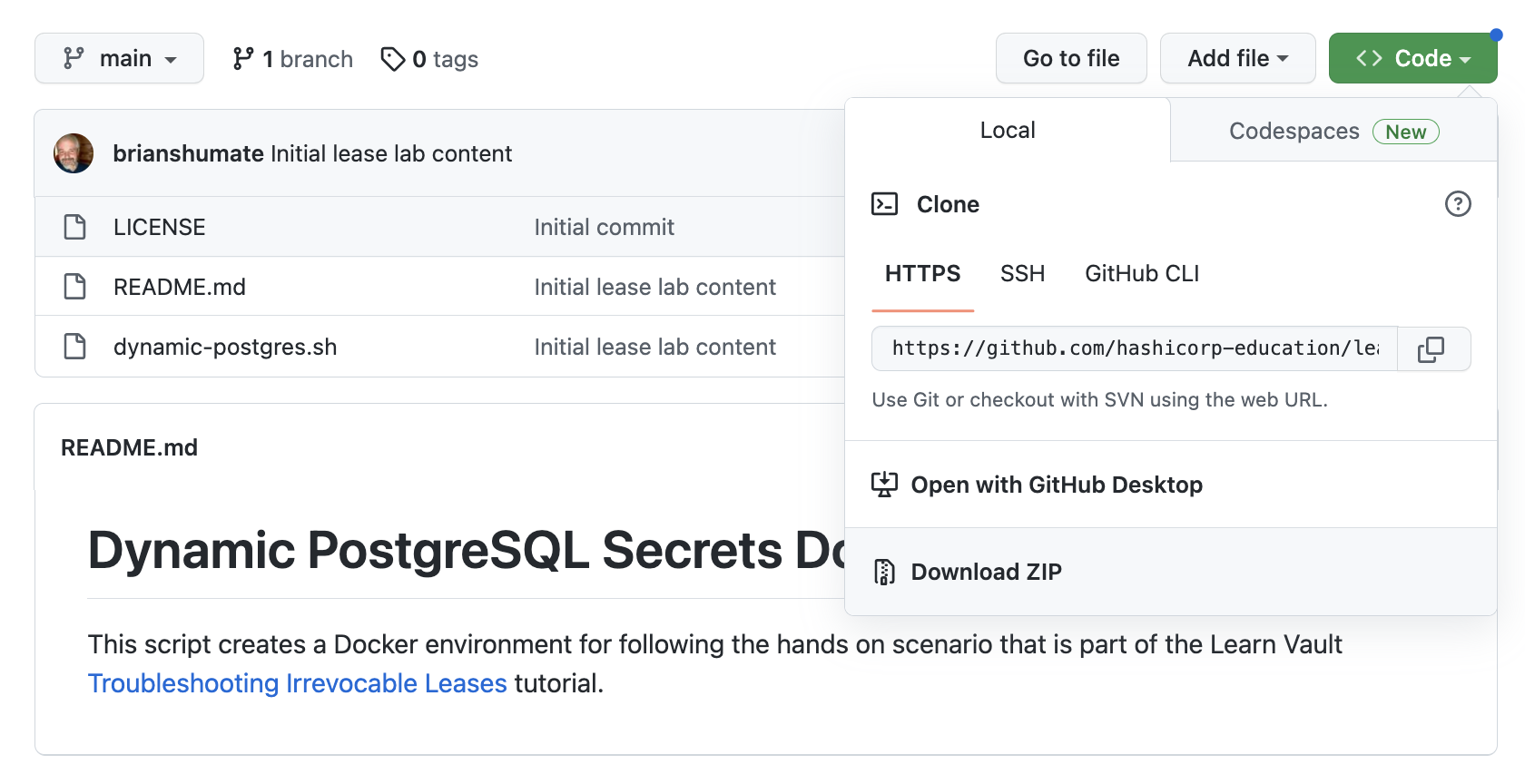Open the brianshumate author link
Screen dimensions: 1525x784
(x=188, y=153)
